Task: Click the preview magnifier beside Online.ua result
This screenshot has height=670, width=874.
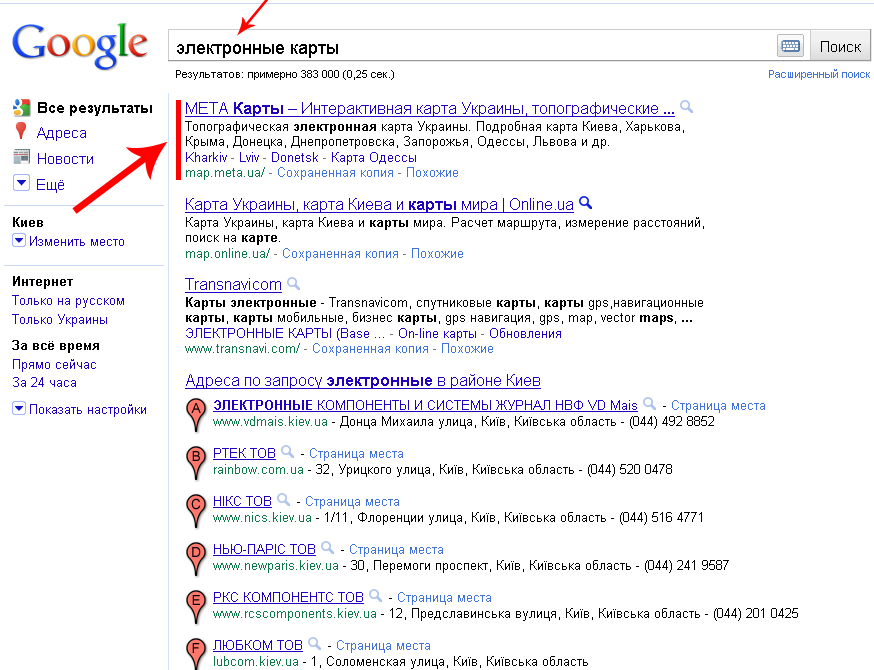Action: tap(585, 203)
